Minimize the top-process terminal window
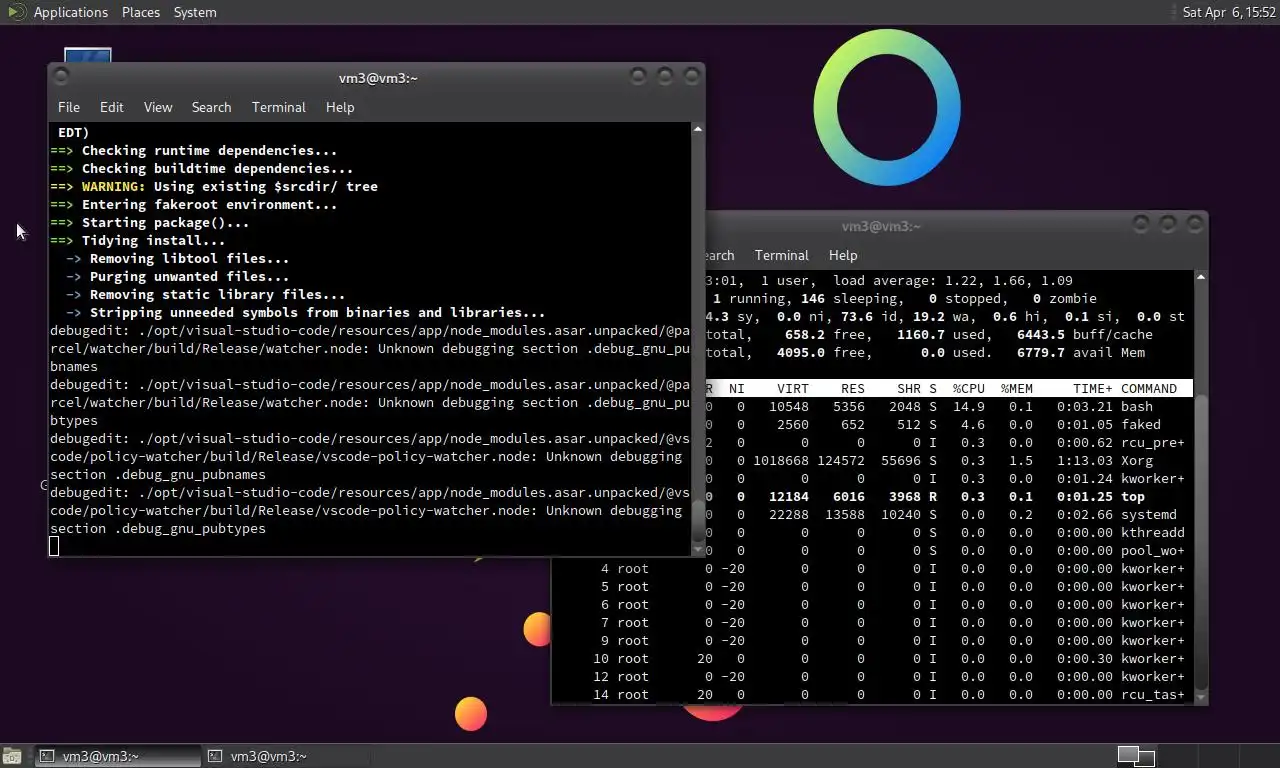The image size is (1280, 768). coord(1141,224)
